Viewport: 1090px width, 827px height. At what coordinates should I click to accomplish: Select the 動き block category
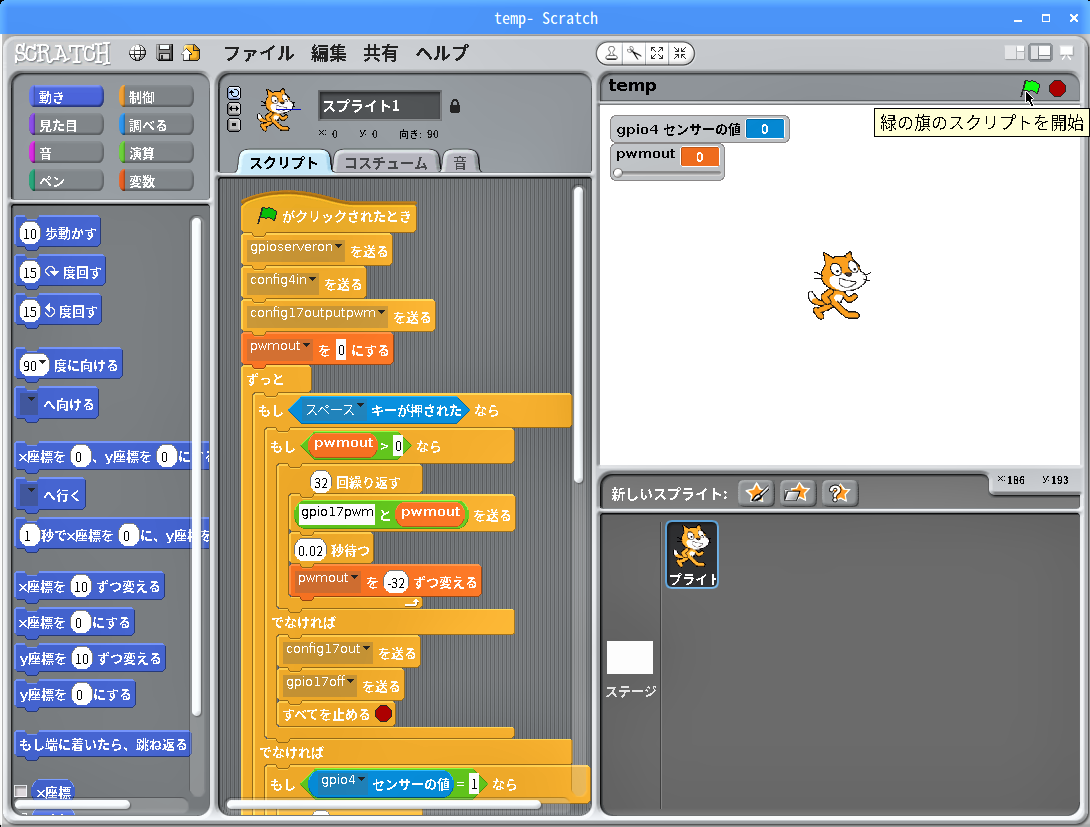pyautogui.click(x=66, y=97)
